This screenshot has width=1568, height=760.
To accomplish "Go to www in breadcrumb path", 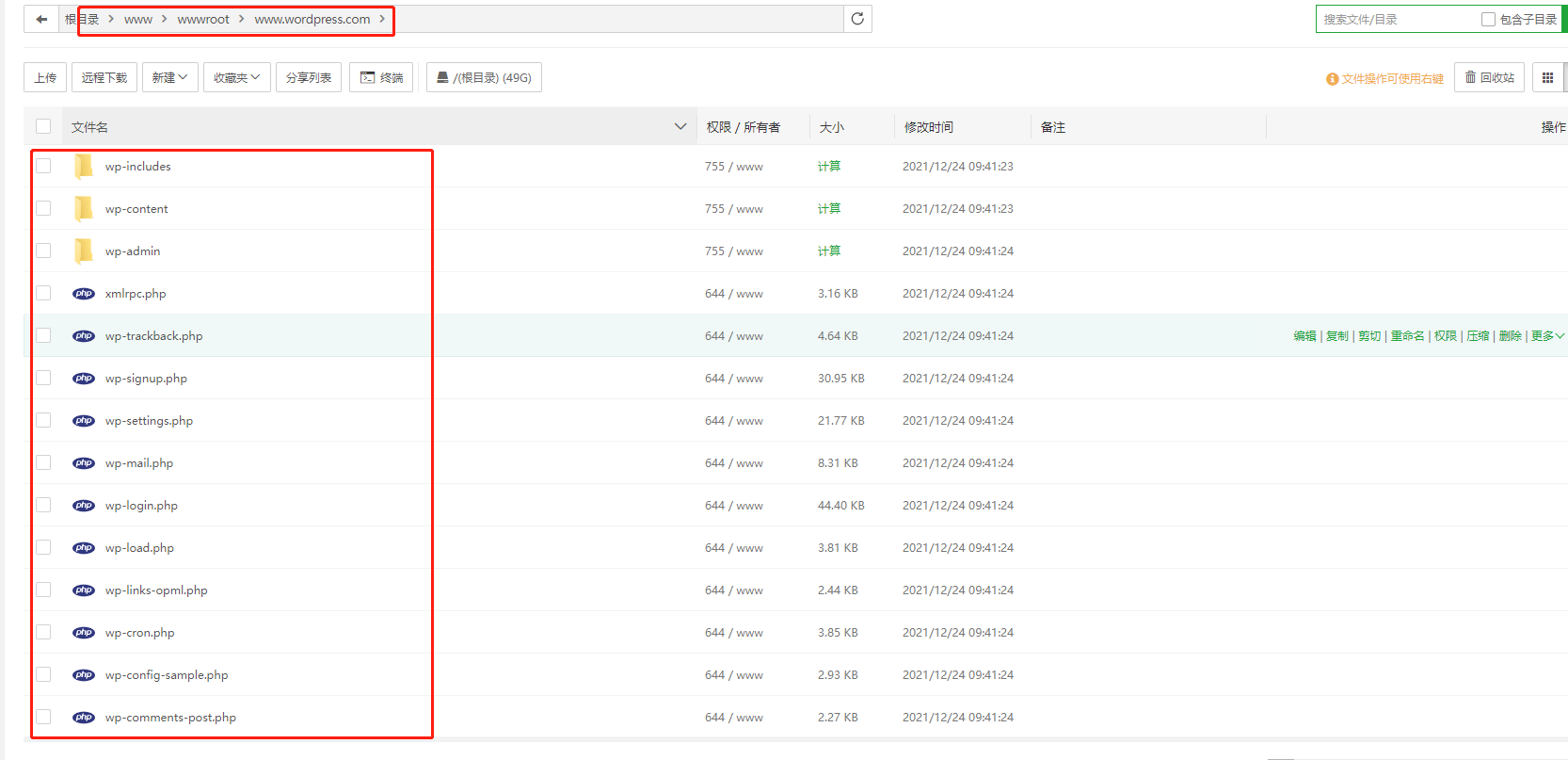I will pyautogui.click(x=138, y=19).
